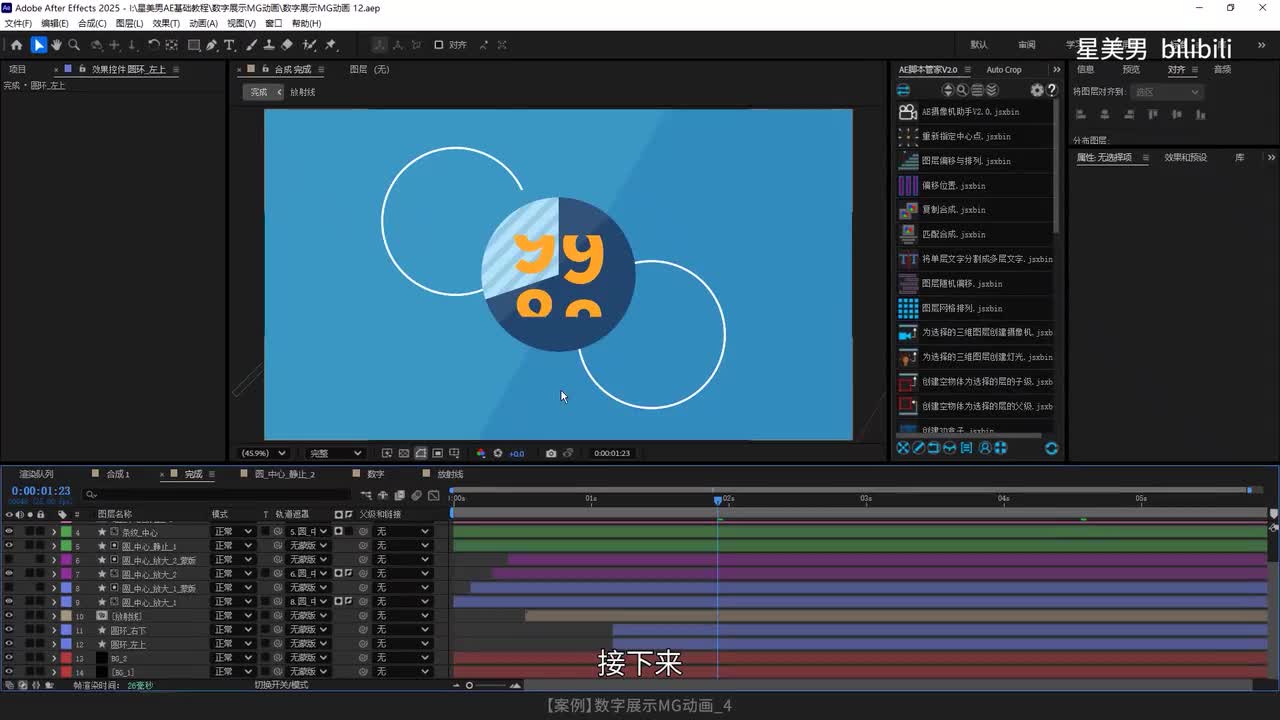
Task: Switch to the 数字 timeline tab
Action: [x=376, y=474]
